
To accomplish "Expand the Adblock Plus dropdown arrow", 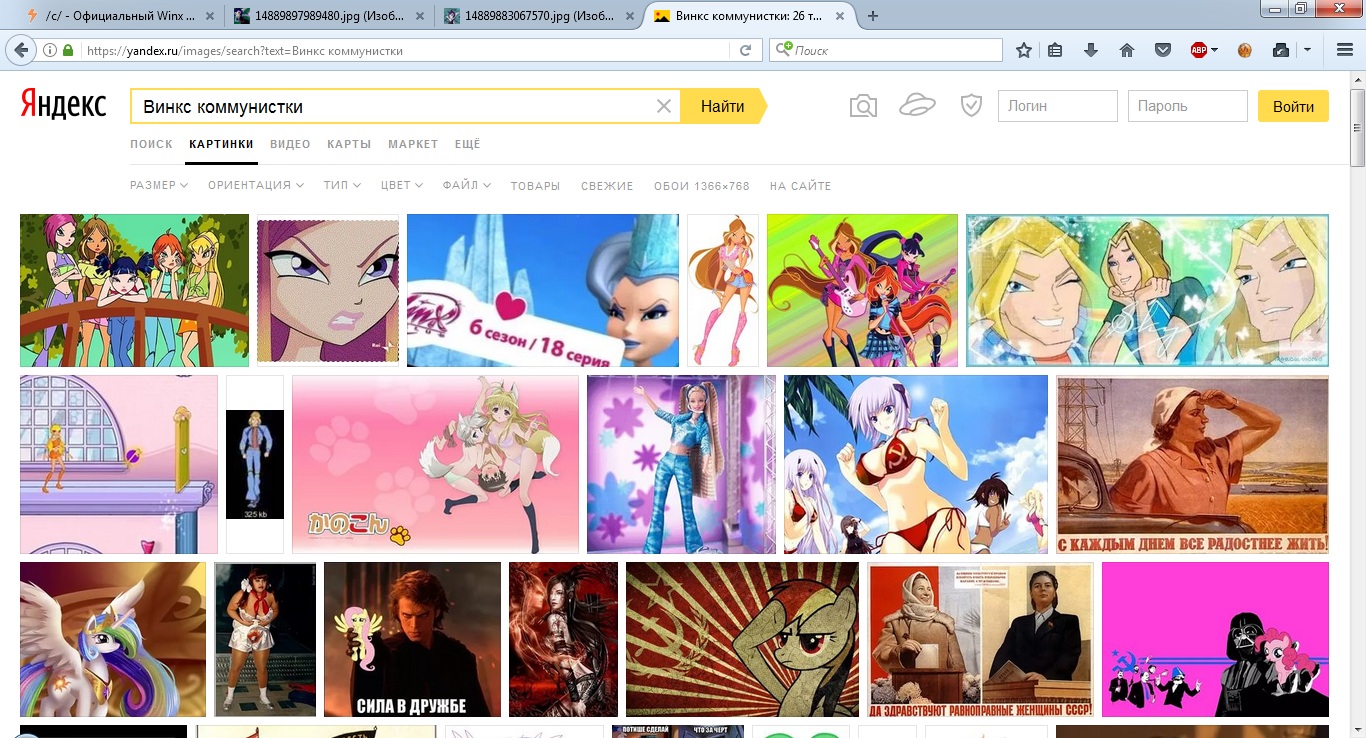I will (x=1214, y=50).
